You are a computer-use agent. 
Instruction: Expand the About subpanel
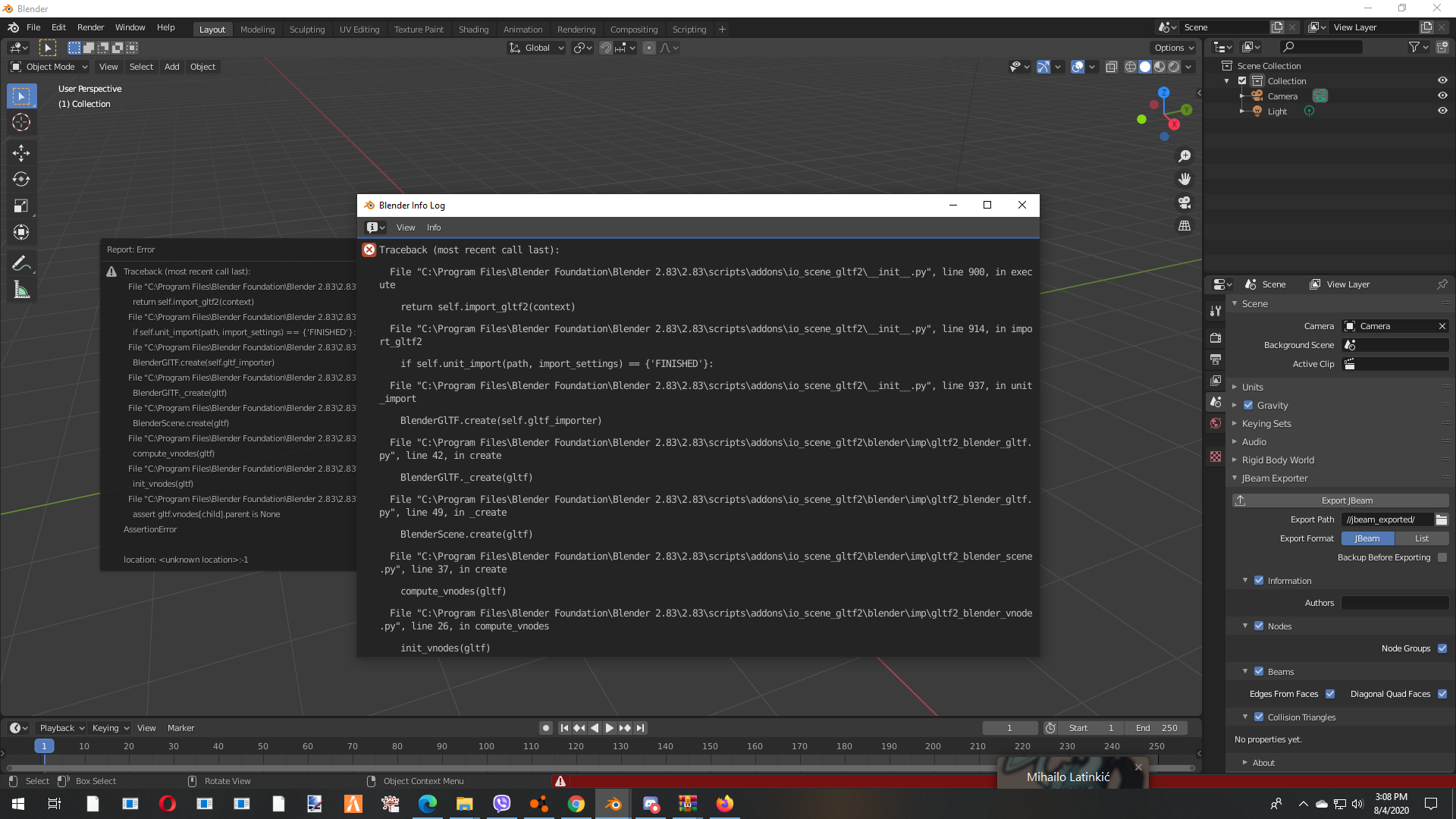click(x=1263, y=763)
